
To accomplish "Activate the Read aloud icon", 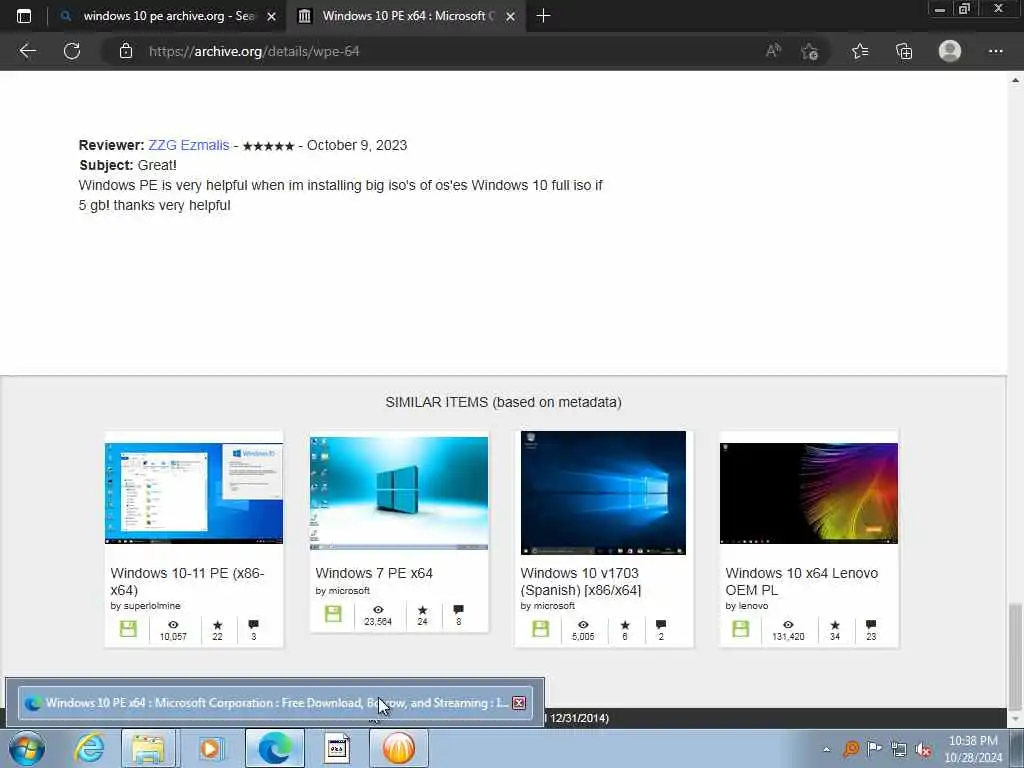I will click(773, 51).
